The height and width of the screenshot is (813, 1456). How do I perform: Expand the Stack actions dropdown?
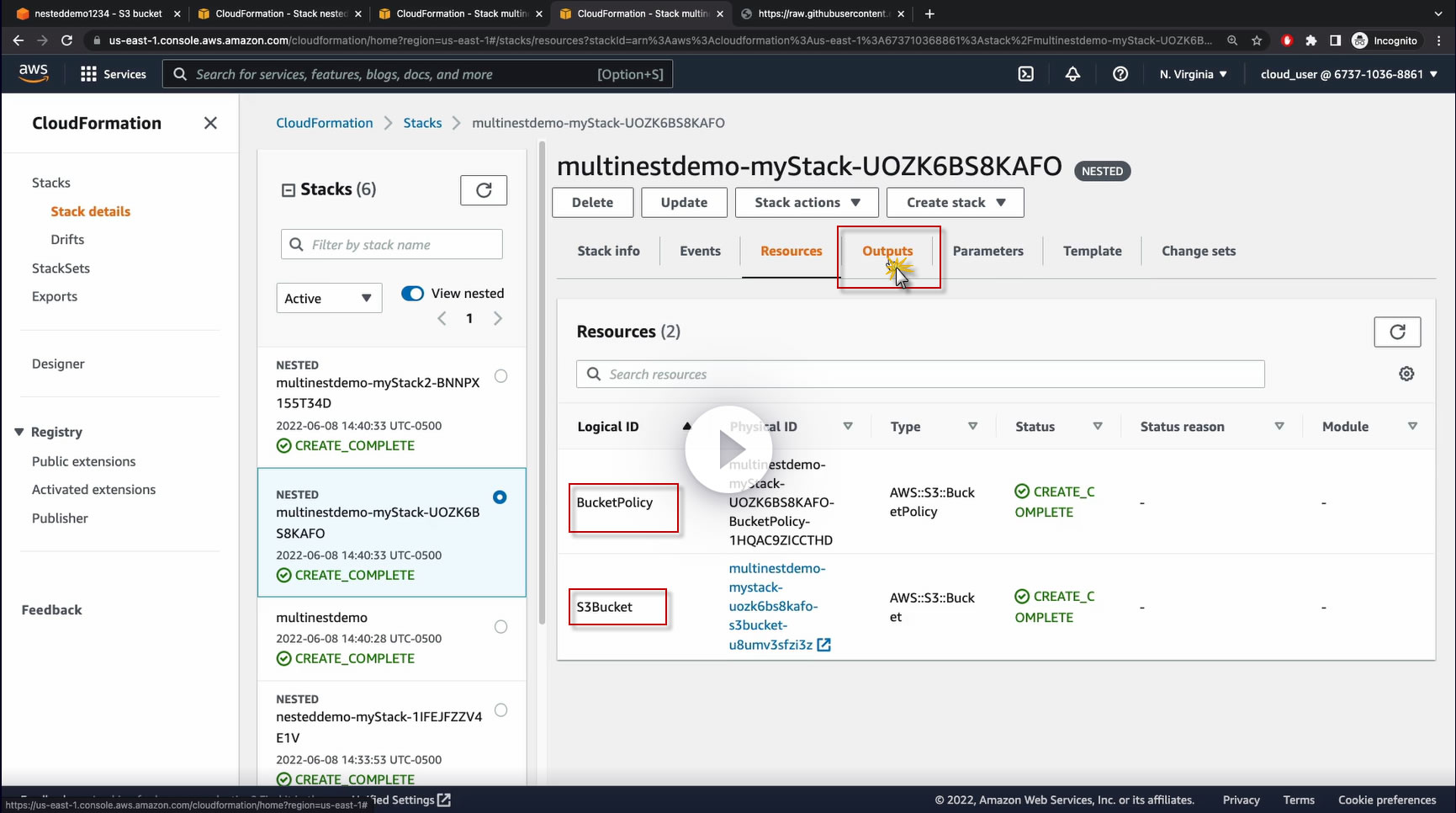807,203
